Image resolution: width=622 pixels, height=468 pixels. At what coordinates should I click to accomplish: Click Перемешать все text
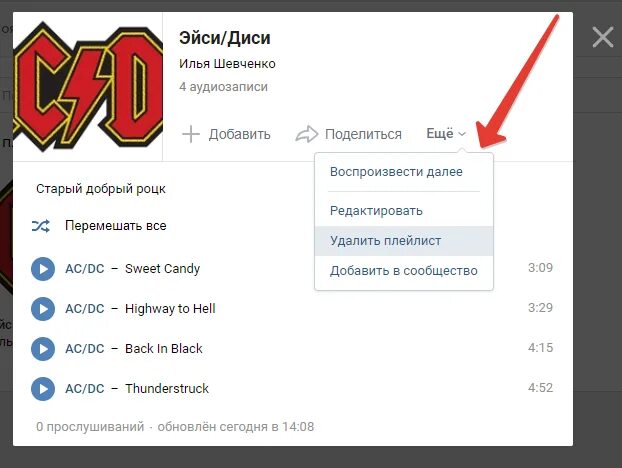pos(116,226)
